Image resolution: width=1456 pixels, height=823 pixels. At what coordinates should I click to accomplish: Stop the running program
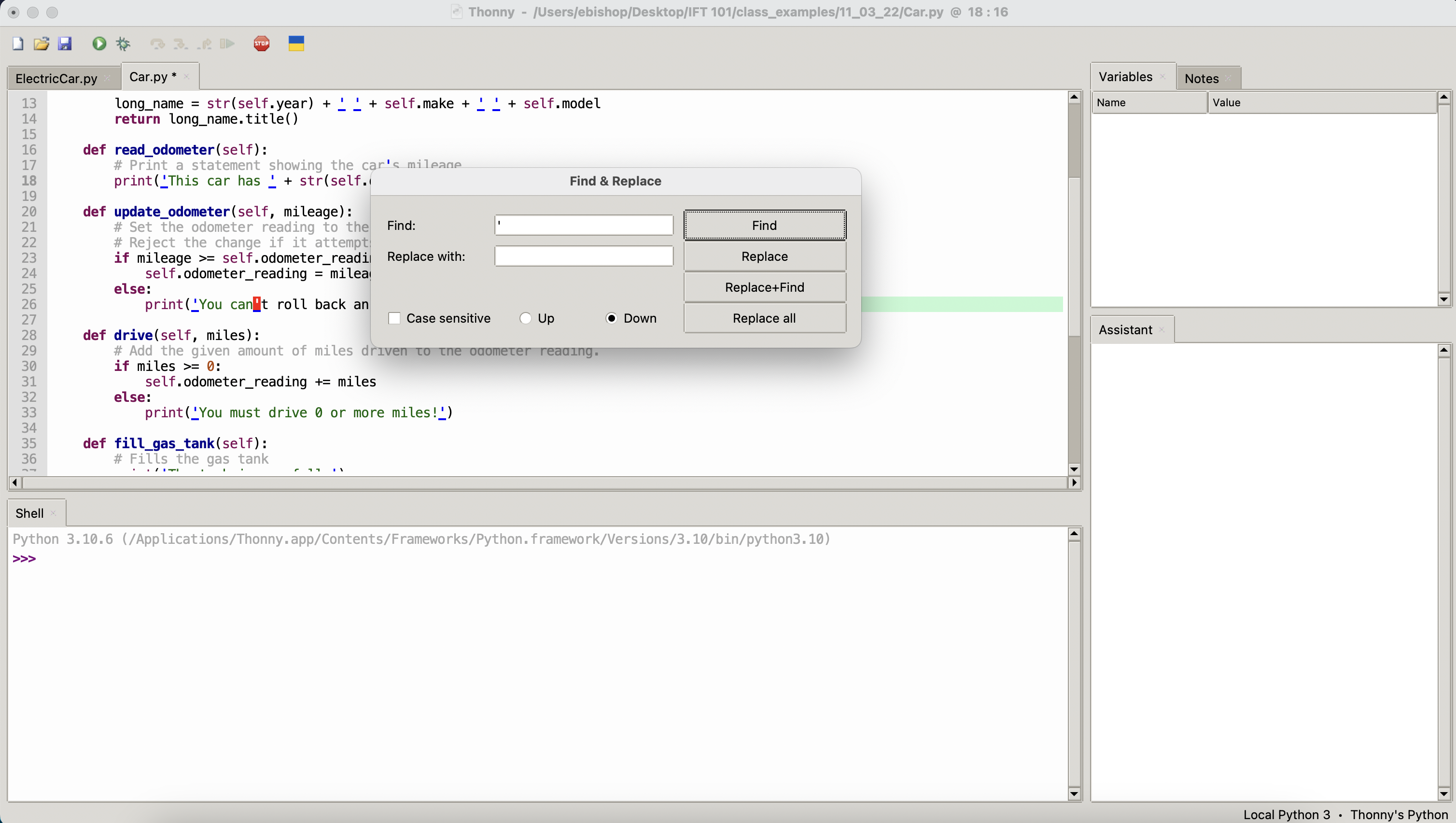pyautogui.click(x=261, y=43)
